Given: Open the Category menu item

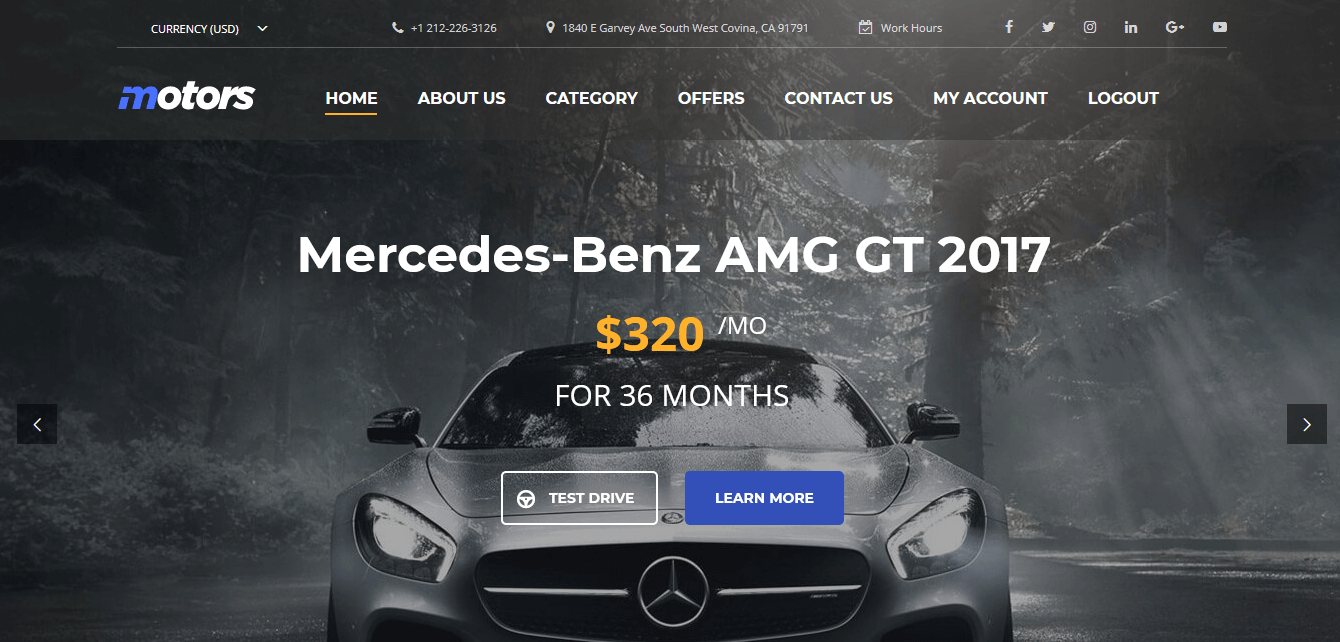Looking at the screenshot, I should tap(592, 98).
